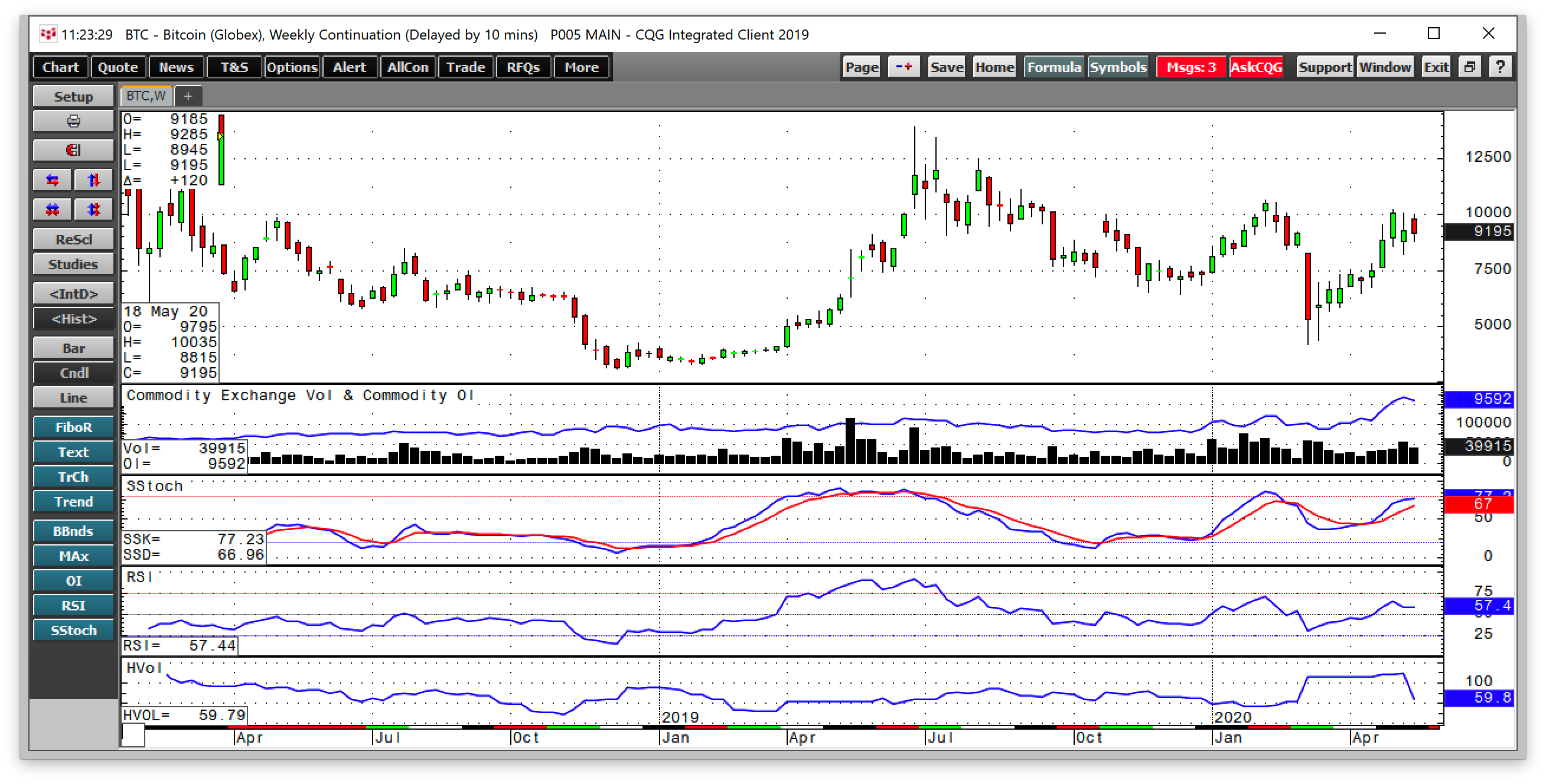Click the page step minus-plus button
Screen dimensions: 1546x784
click(x=904, y=67)
